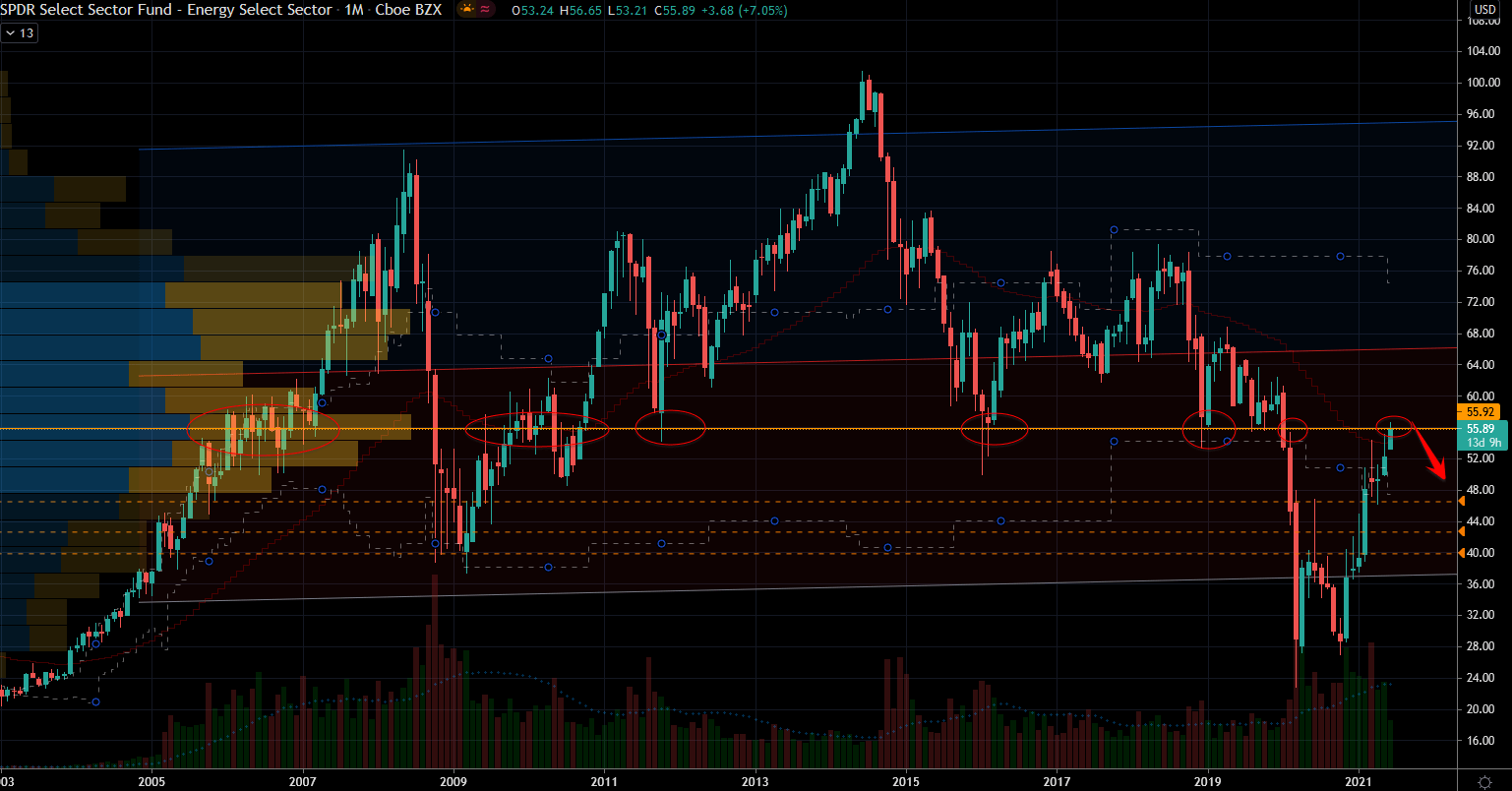Click the 2021 label on the time axis
Screen dimensions: 1512x791
[1359, 780]
